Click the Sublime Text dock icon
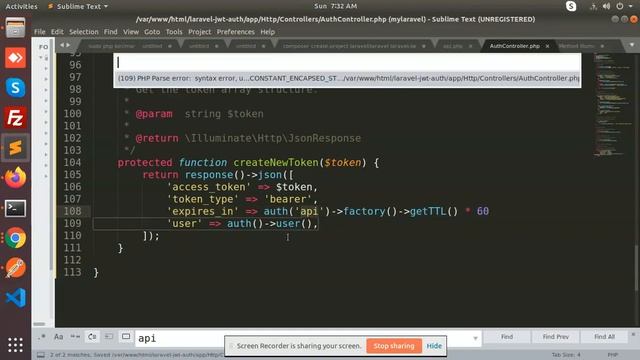 pos(16,147)
